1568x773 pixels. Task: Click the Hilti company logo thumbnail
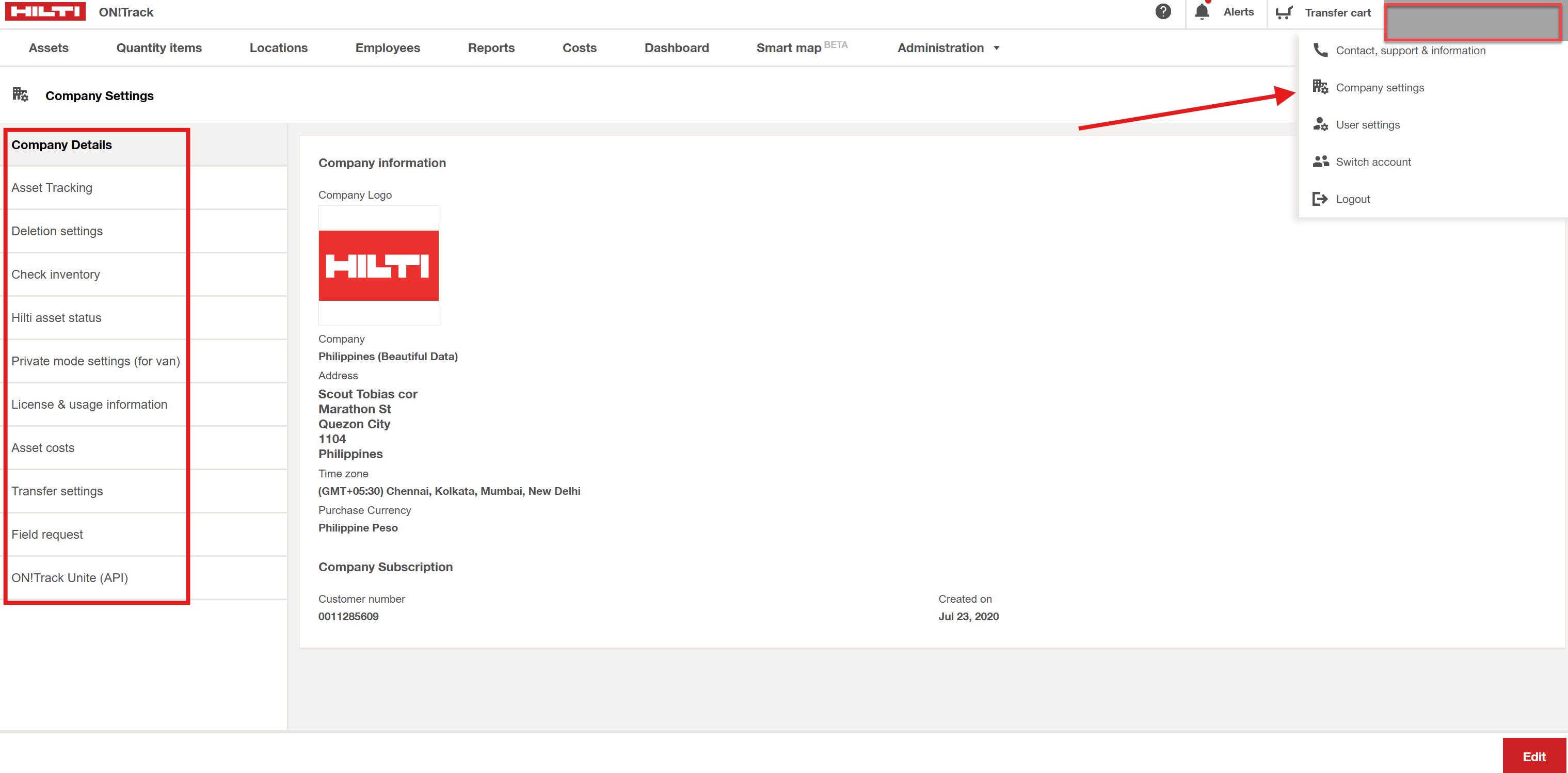pyautogui.click(x=379, y=265)
